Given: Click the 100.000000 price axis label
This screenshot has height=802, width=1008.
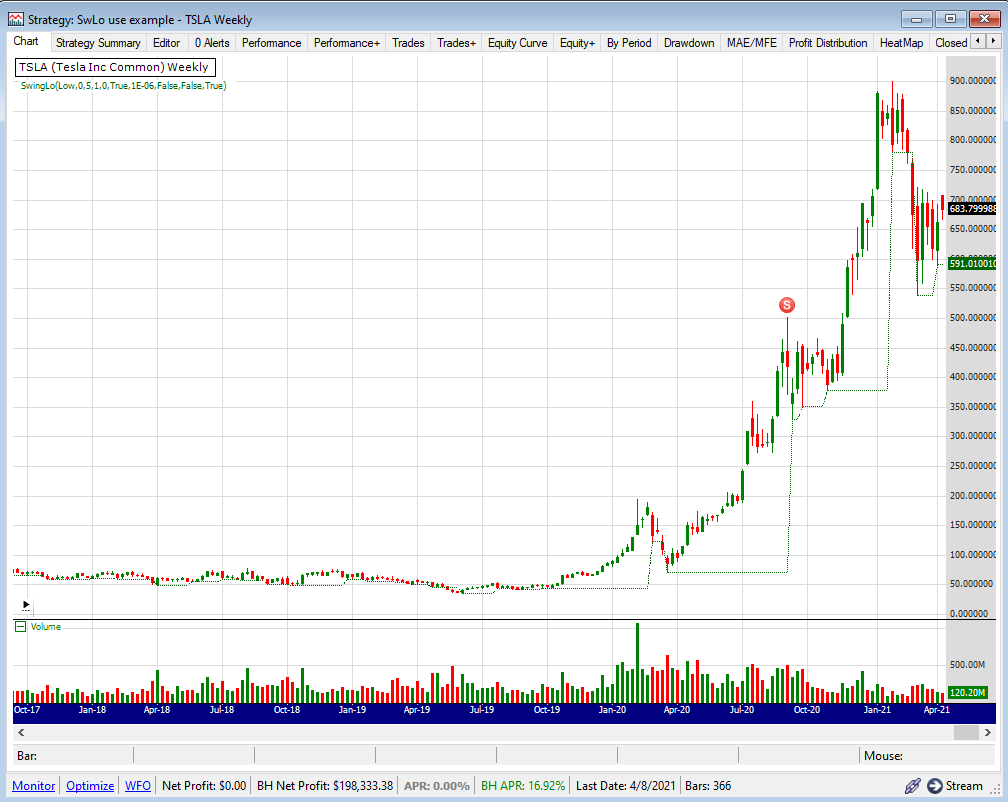Looking at the screenshot, I should 973,554.
